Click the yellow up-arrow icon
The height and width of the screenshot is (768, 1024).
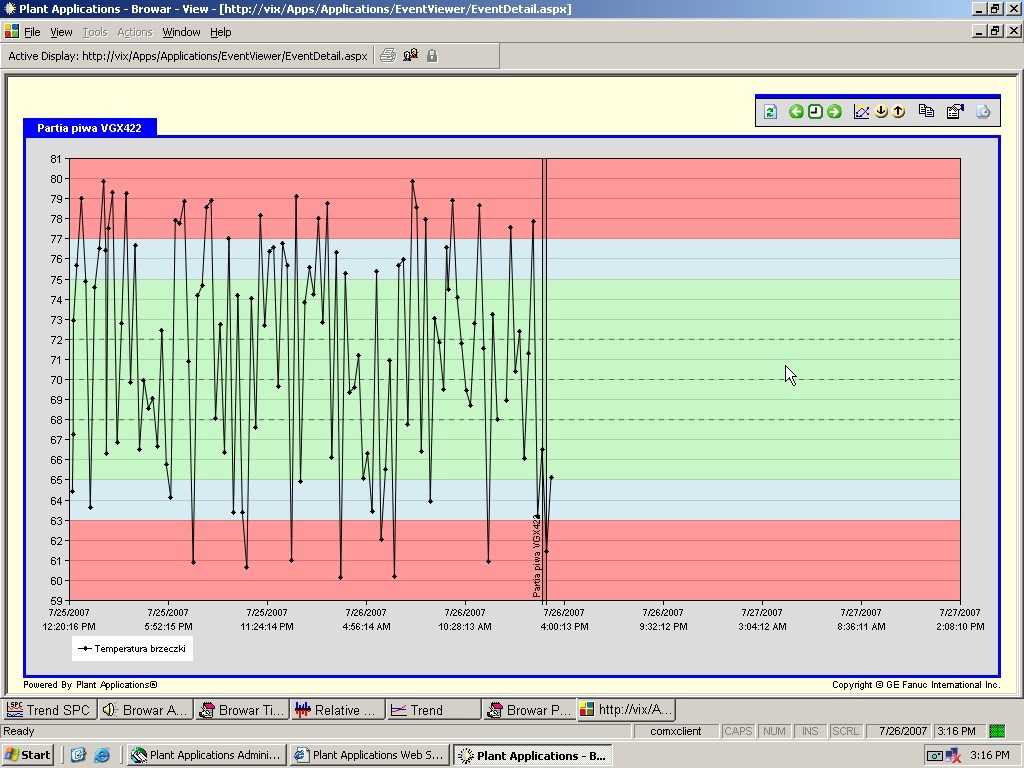899,112
